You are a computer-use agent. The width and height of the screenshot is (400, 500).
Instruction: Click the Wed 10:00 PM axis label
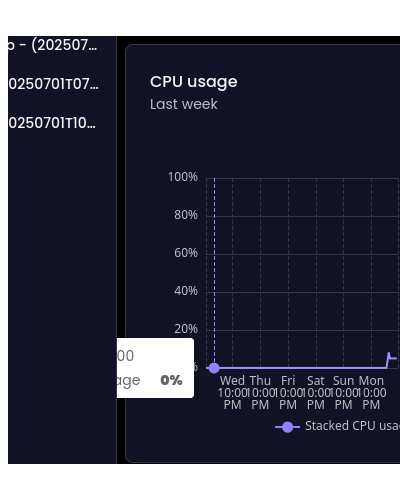click(232, 392)
